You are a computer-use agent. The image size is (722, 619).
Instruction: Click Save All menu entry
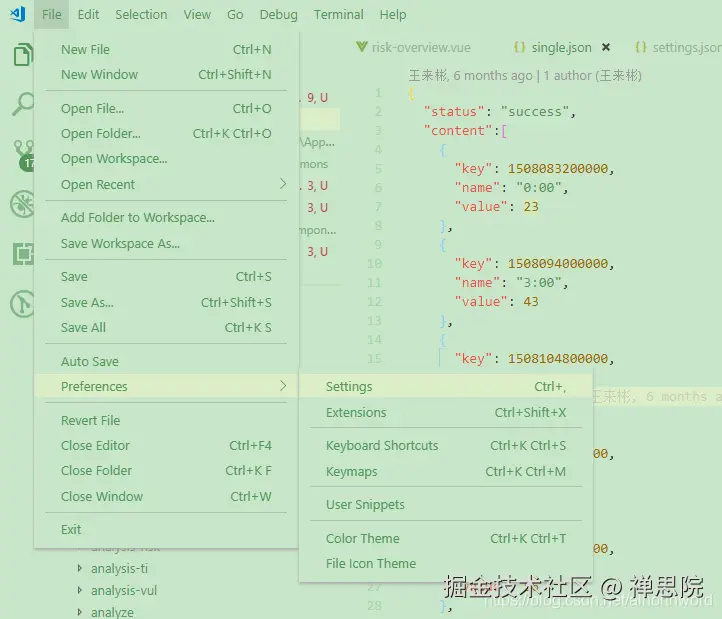(166, 327)
